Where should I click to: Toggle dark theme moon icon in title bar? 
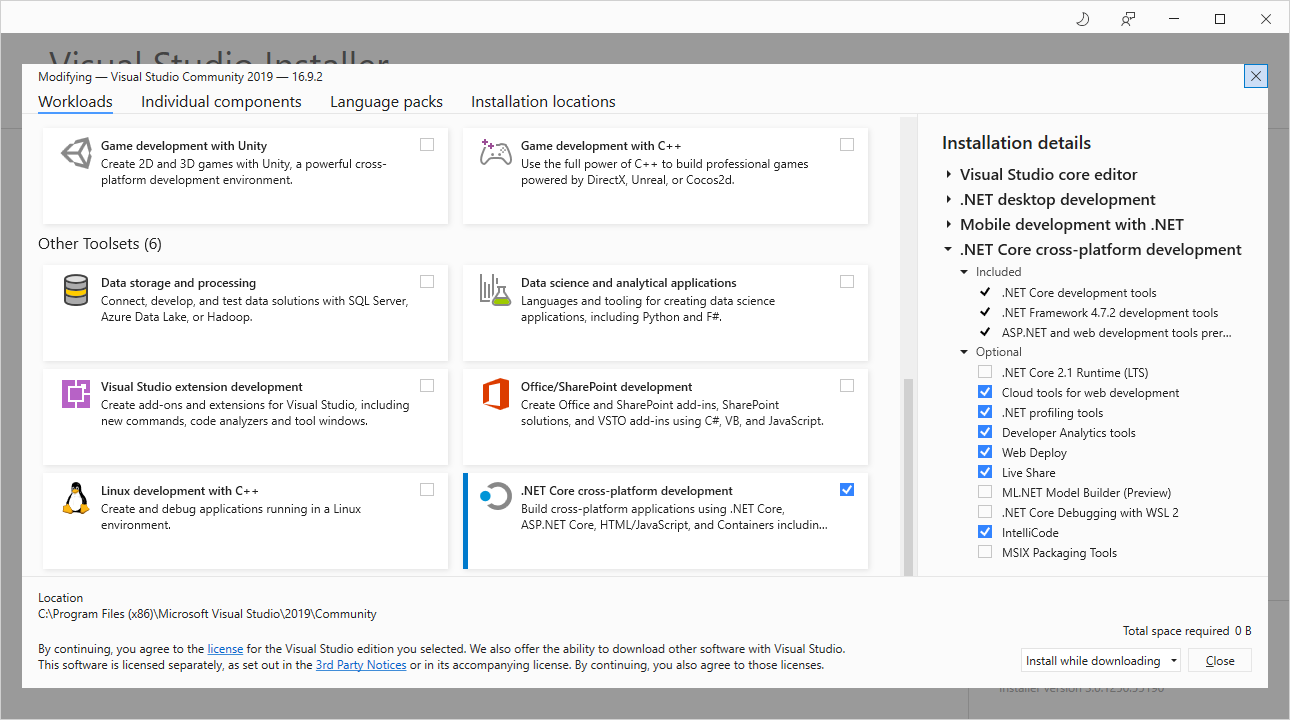[x=1082, y=18]
